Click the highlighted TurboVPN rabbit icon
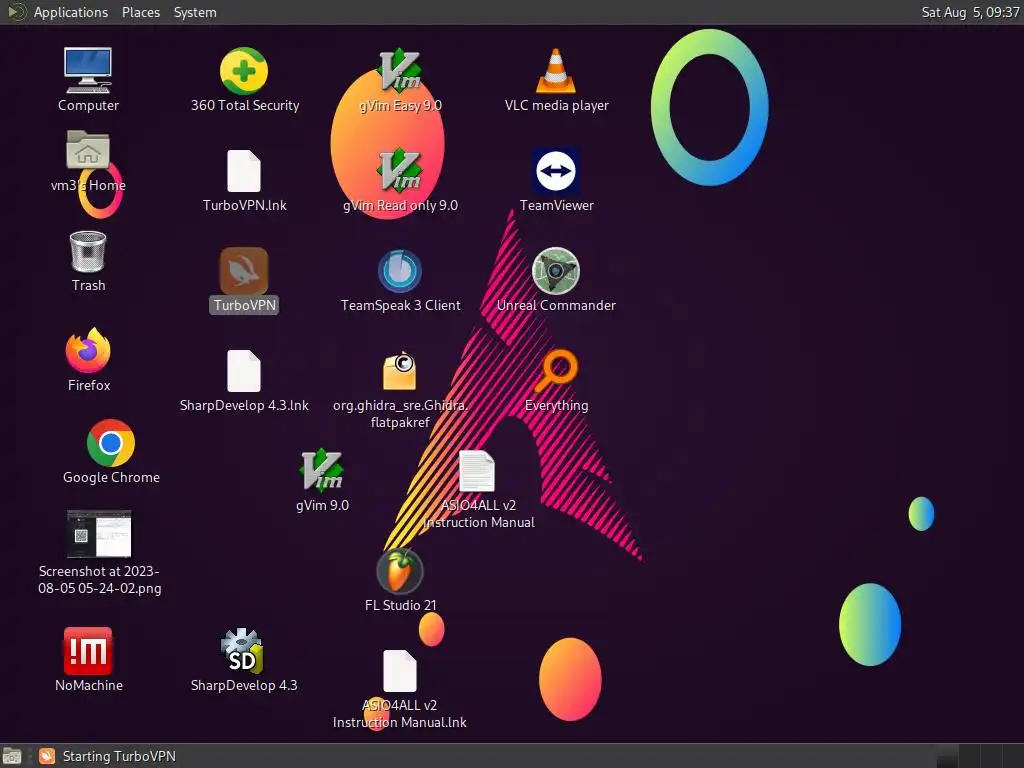Screen dimensions: 1024x768 (244, 271)
